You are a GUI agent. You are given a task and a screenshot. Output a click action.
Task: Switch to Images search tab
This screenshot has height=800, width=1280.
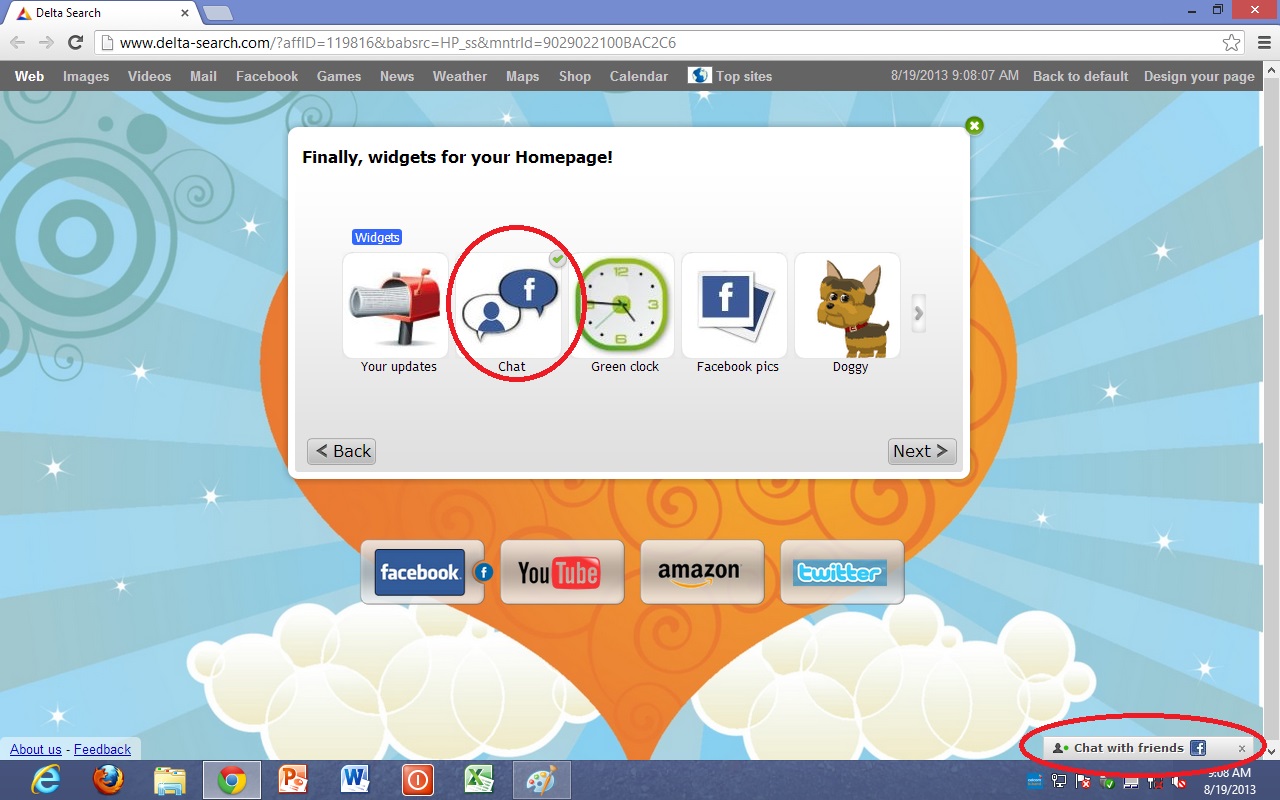coord(86,76)
